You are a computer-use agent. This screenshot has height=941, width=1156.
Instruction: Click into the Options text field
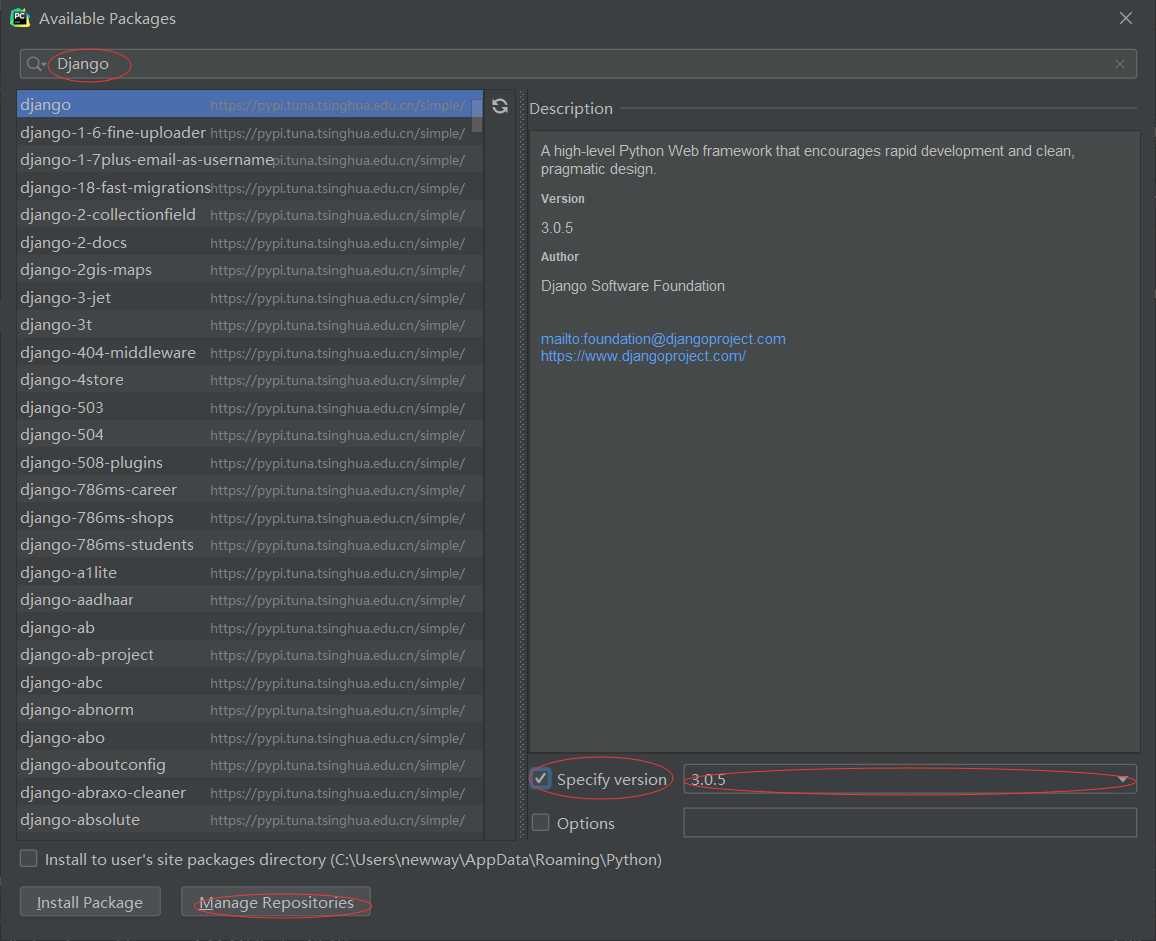(909, 823)
